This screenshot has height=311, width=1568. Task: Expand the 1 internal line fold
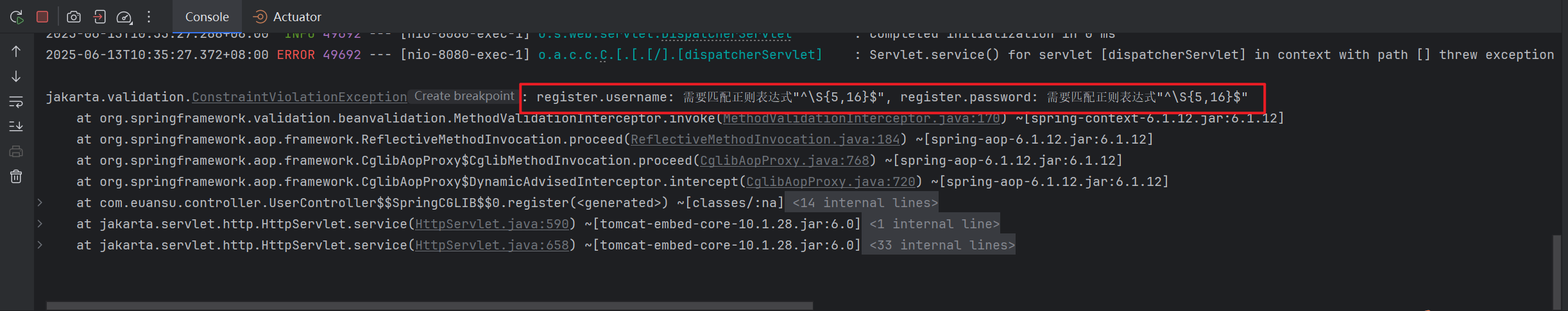pos(934,224)
